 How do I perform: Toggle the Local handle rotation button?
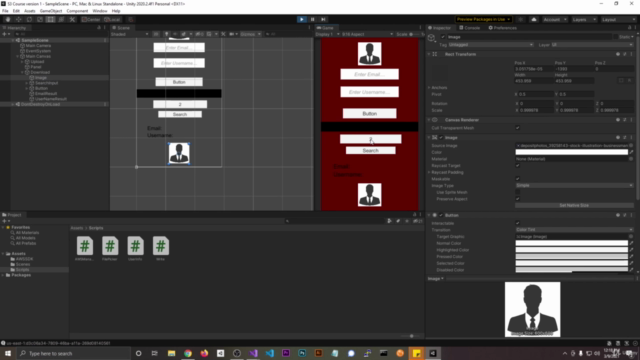coord(112,19)
